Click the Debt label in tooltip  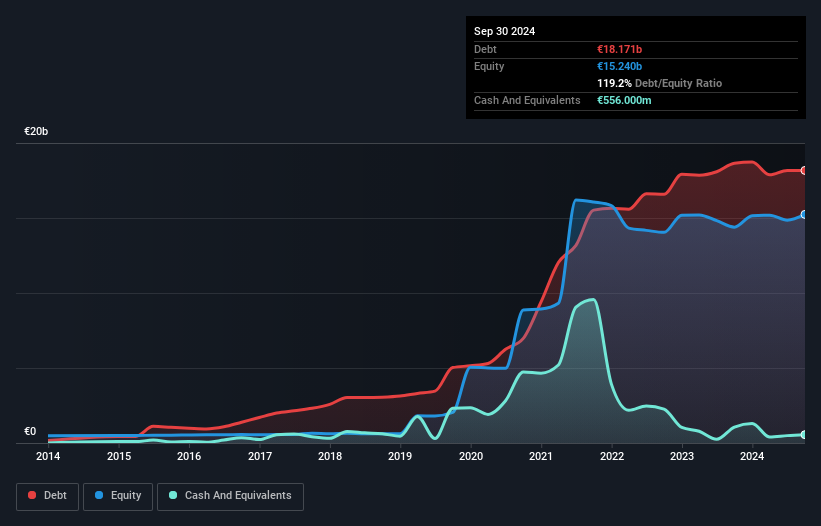[x=485, y=49]
